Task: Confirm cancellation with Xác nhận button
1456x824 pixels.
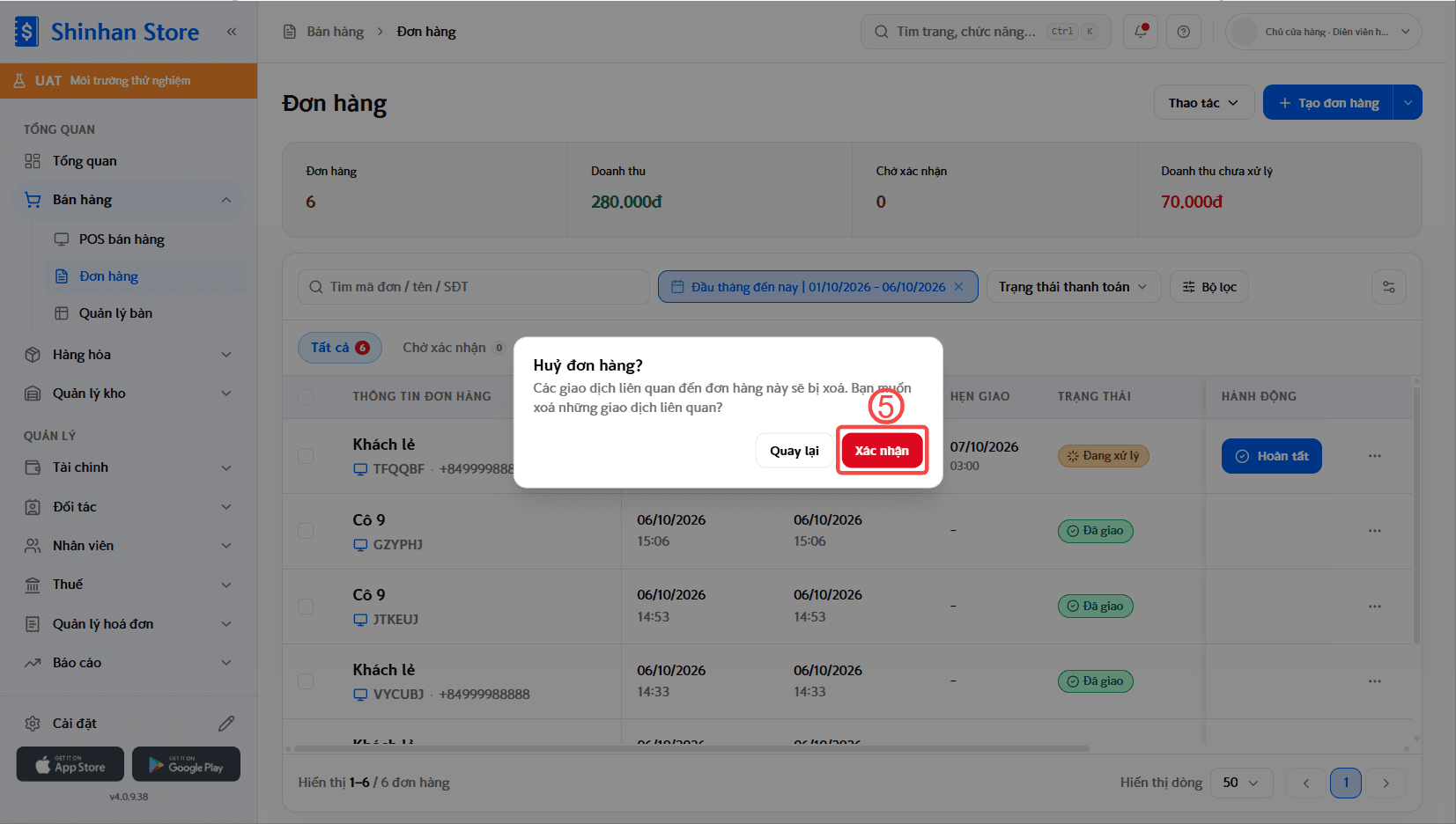Action: click(882, 451)
